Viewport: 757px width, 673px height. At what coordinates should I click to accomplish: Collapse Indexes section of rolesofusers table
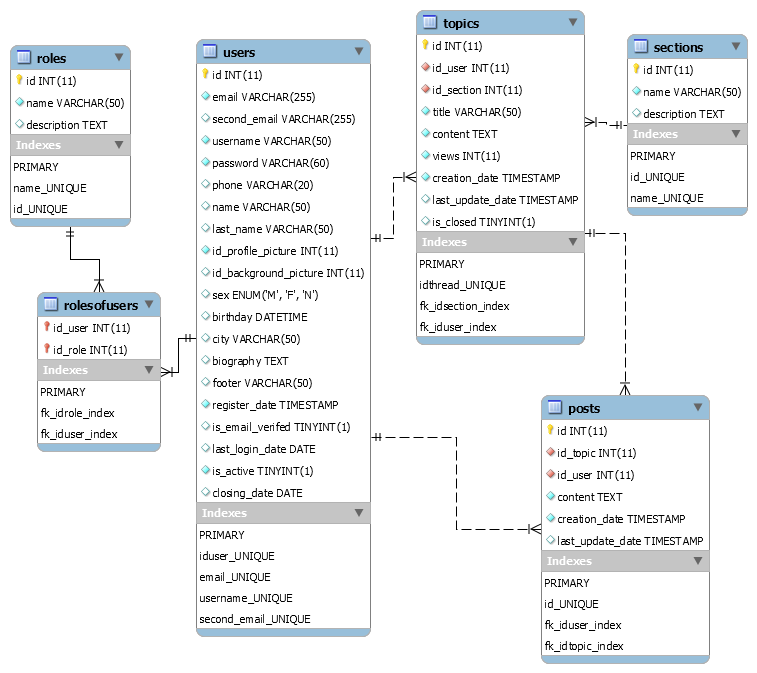(149, 369)
